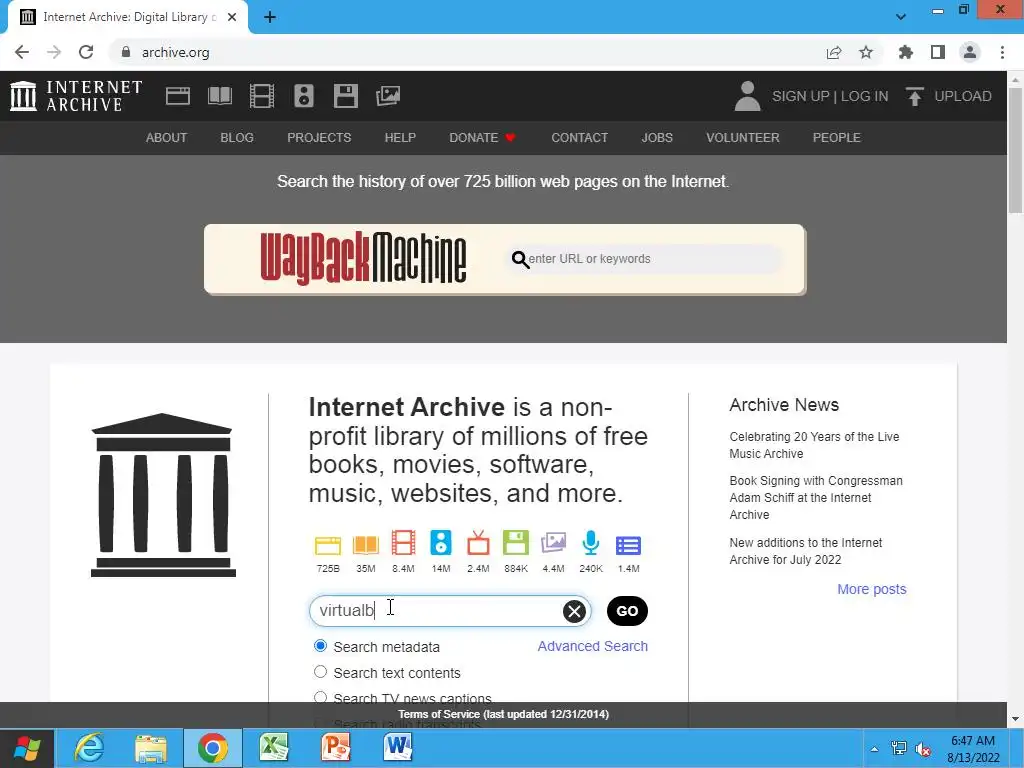Click the SIGN UP link

click(x=801, y=96)
